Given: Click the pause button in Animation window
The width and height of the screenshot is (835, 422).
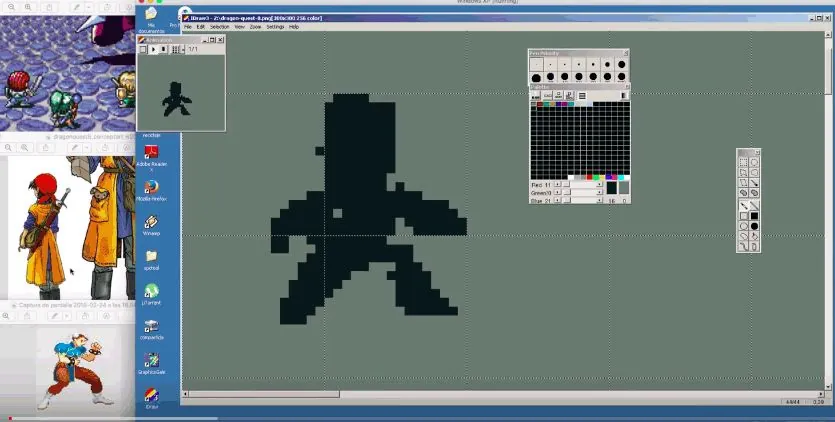Looking at the screenshot, I should pos(163,49).
